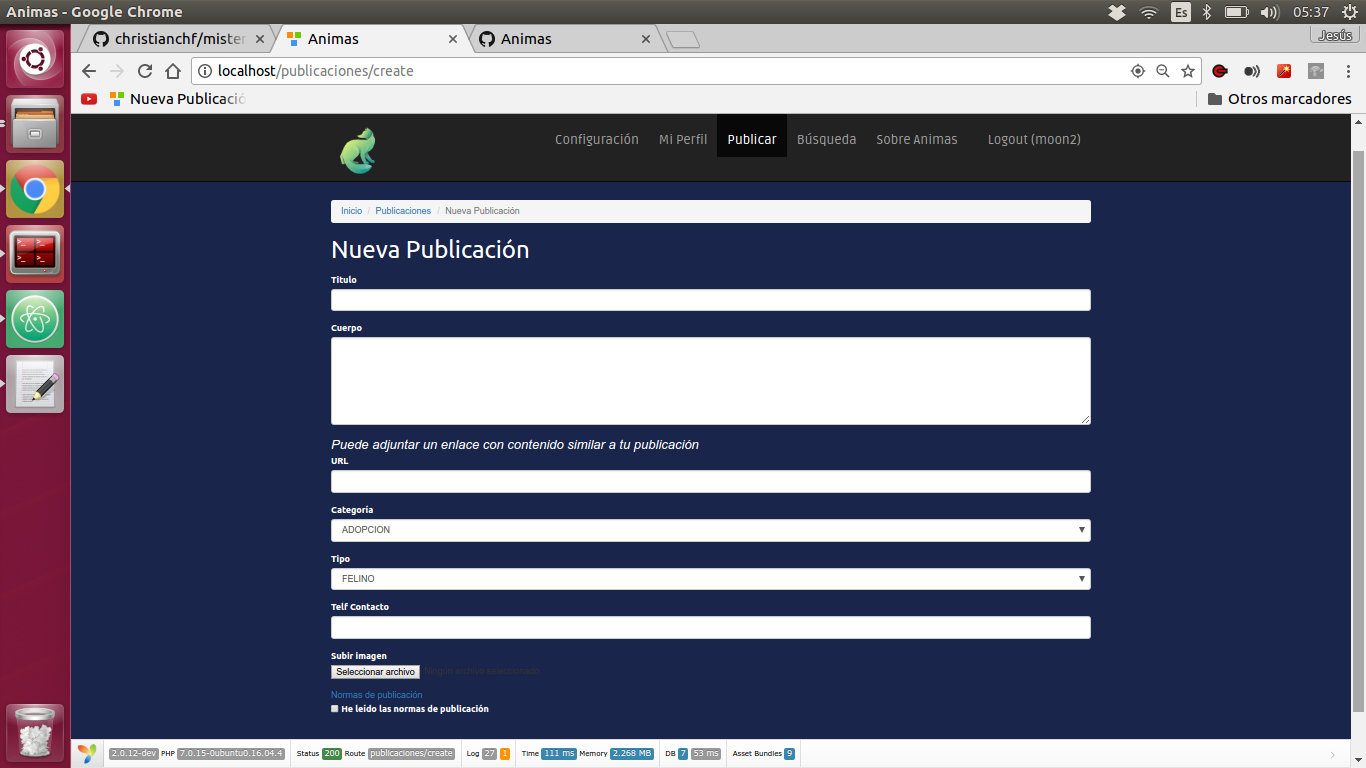
Task: Click the Título input field
Action: (710, 300)
